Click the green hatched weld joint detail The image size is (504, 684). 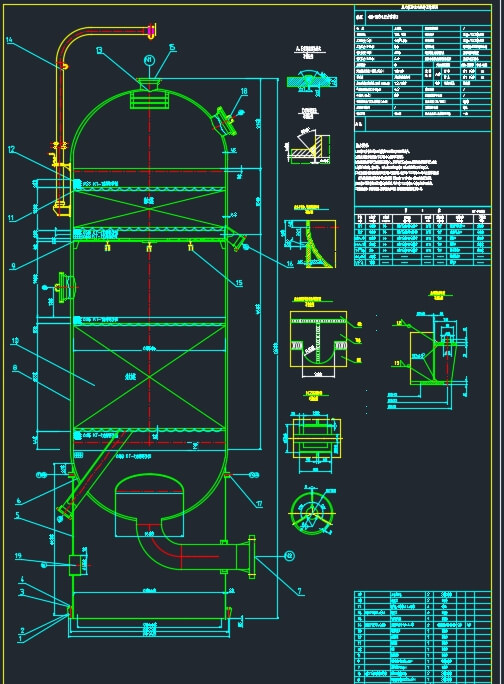click(x=312, y=82)
